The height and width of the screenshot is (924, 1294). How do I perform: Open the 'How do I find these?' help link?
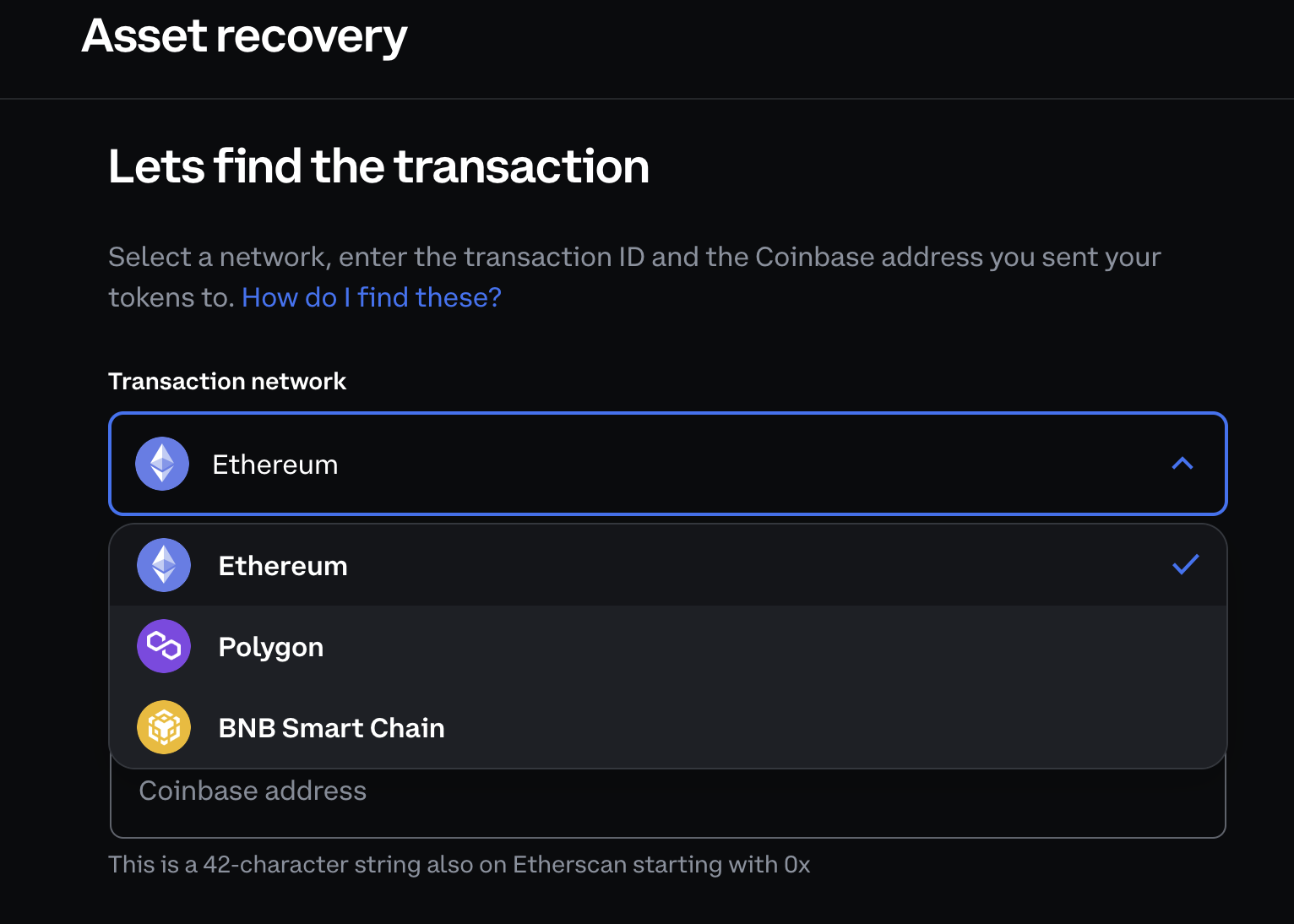(x=370, y=297)
